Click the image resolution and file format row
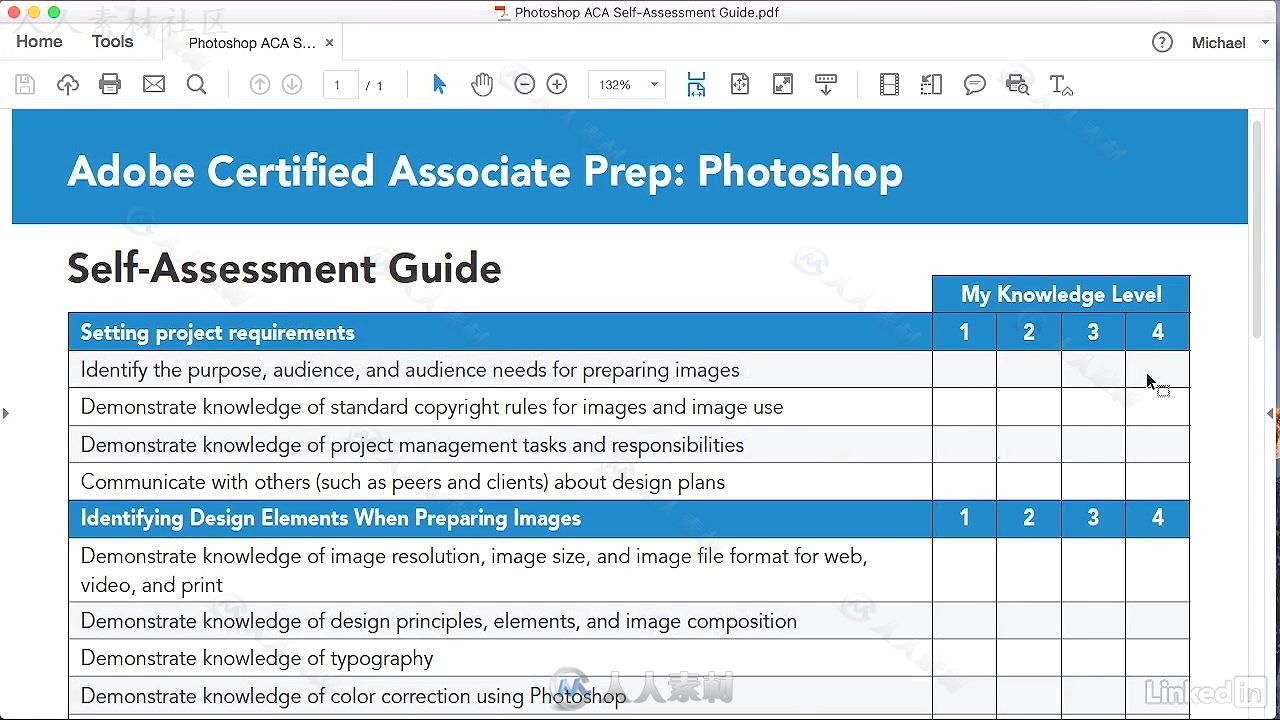The image size is (1280, 720). click(x=500, y=570)
